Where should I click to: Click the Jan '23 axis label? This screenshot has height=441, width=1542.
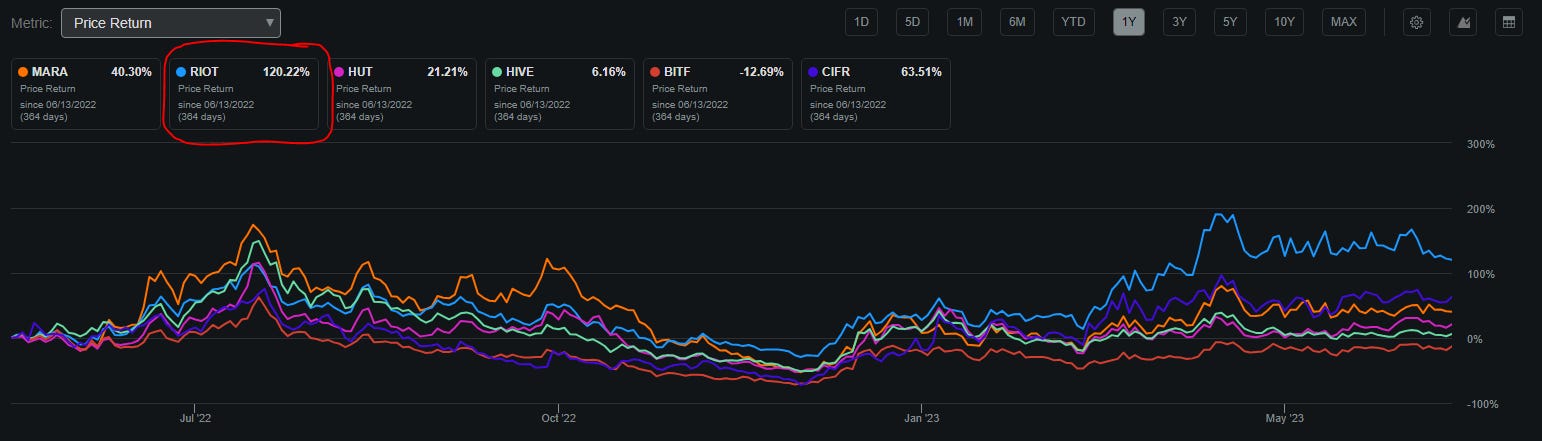[x=920, y=418]
